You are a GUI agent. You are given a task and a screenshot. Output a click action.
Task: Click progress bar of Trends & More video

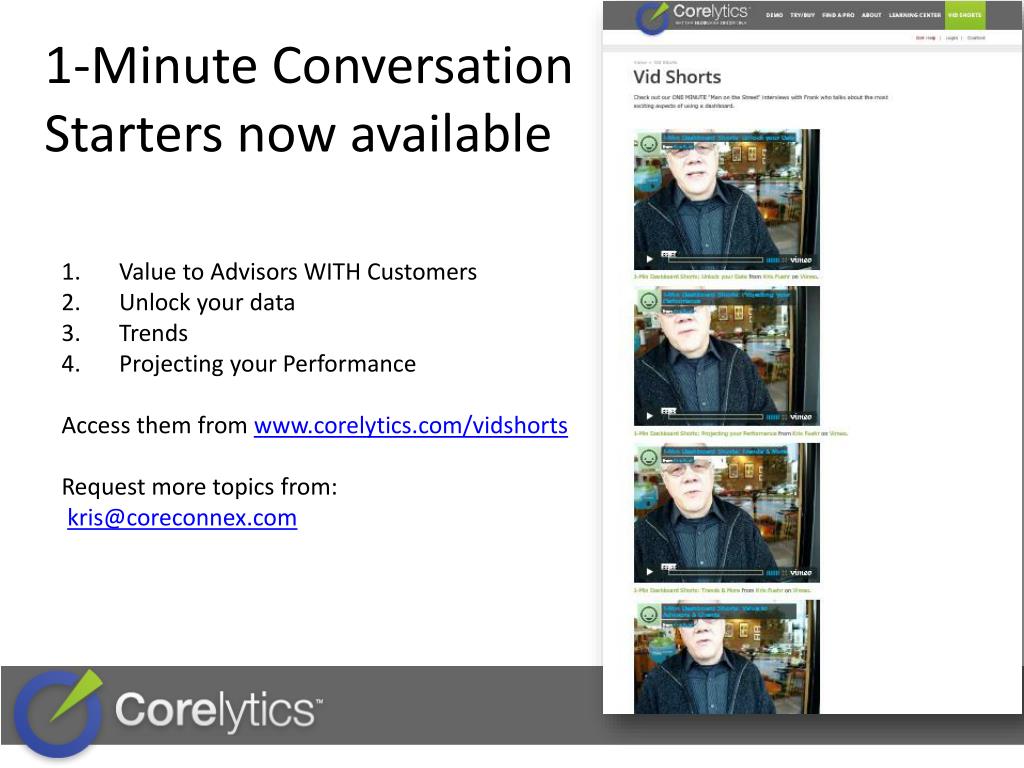tap(716, 573)
